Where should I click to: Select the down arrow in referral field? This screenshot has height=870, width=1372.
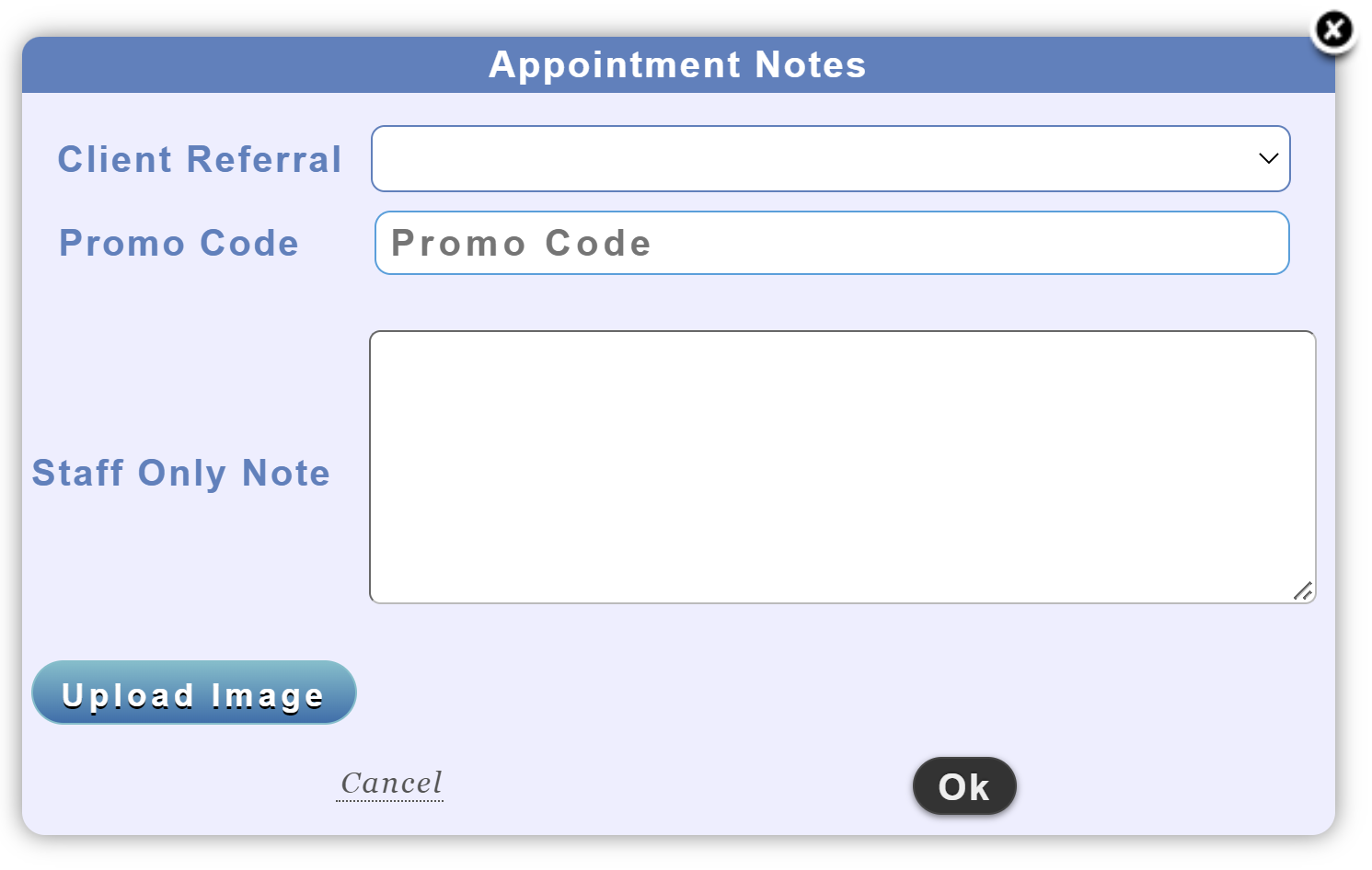pyautogui.click(x=1268, y=158)
